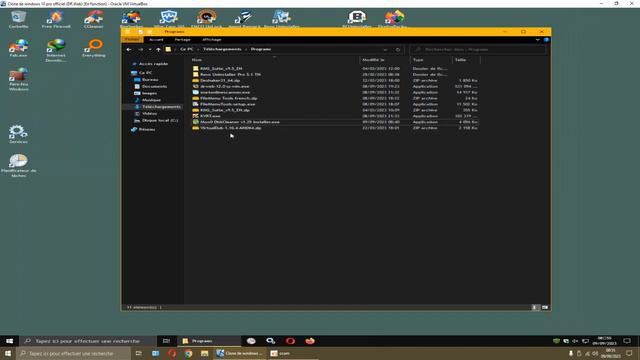
Task: Click the Ce PC breadcrumb in the address bar
Action: tap(187, 49)
